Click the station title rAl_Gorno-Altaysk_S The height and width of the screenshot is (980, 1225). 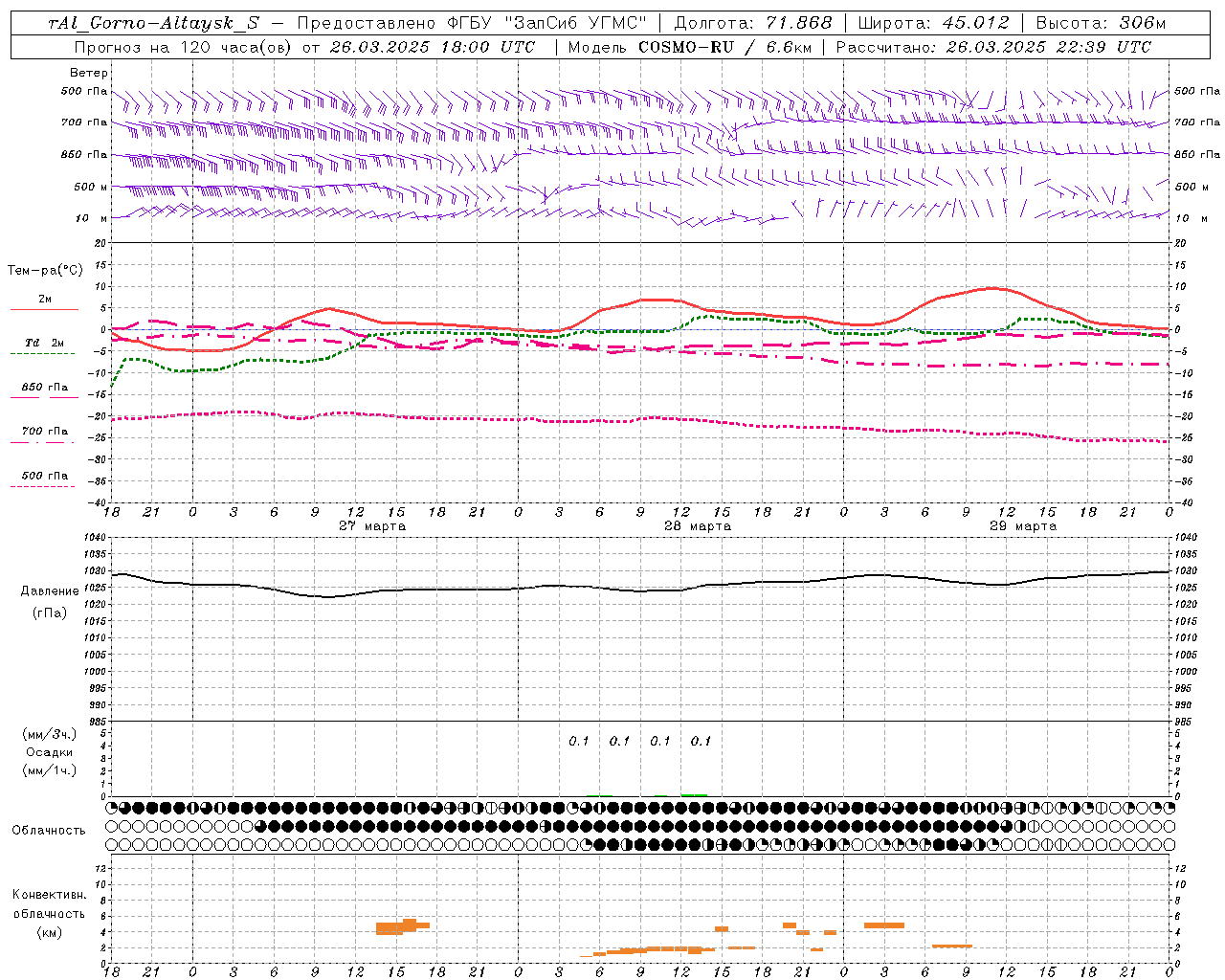153,24
